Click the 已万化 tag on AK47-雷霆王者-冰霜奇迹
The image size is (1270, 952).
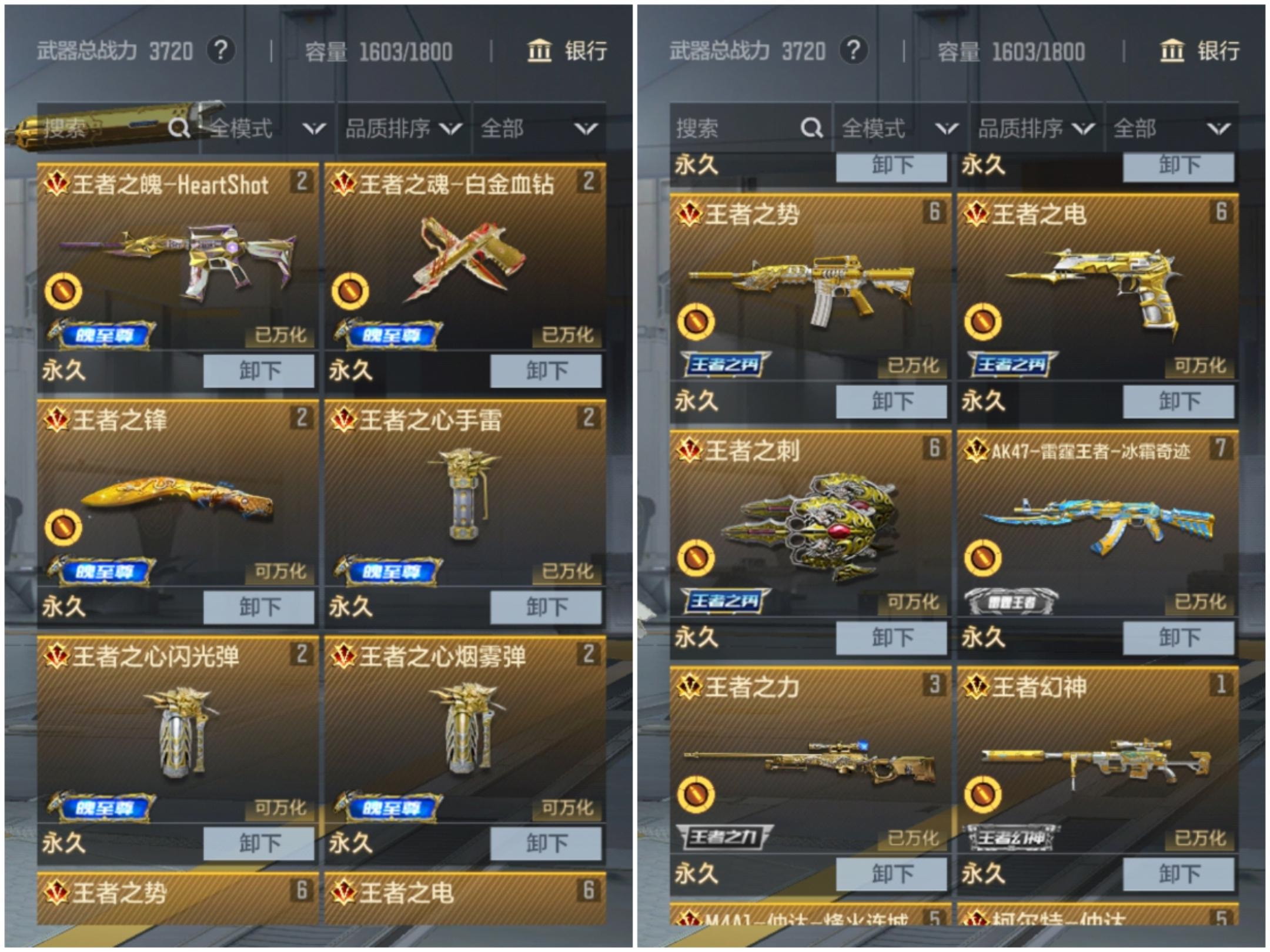[1200, 601]
